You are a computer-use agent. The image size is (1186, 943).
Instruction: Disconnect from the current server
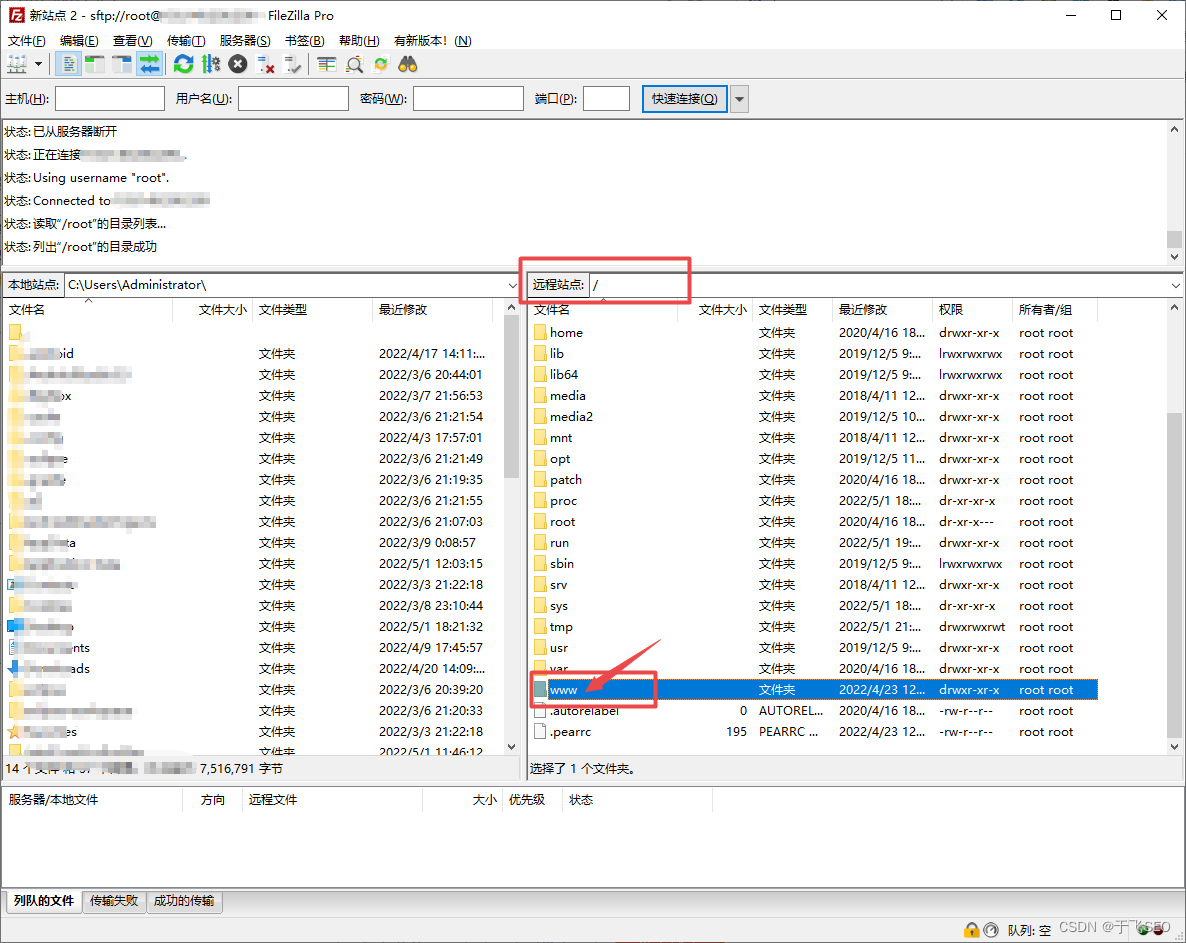pyautogui.click(x=265, y=64)
